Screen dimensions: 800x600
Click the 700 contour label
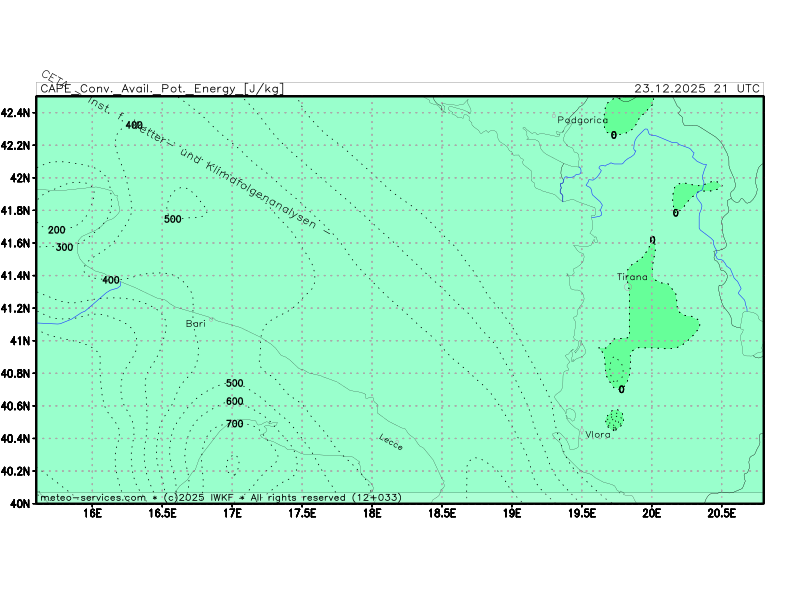[235, 424]
